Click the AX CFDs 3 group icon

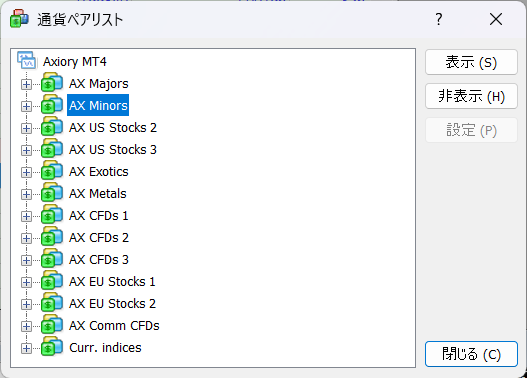tap(52, 259)
